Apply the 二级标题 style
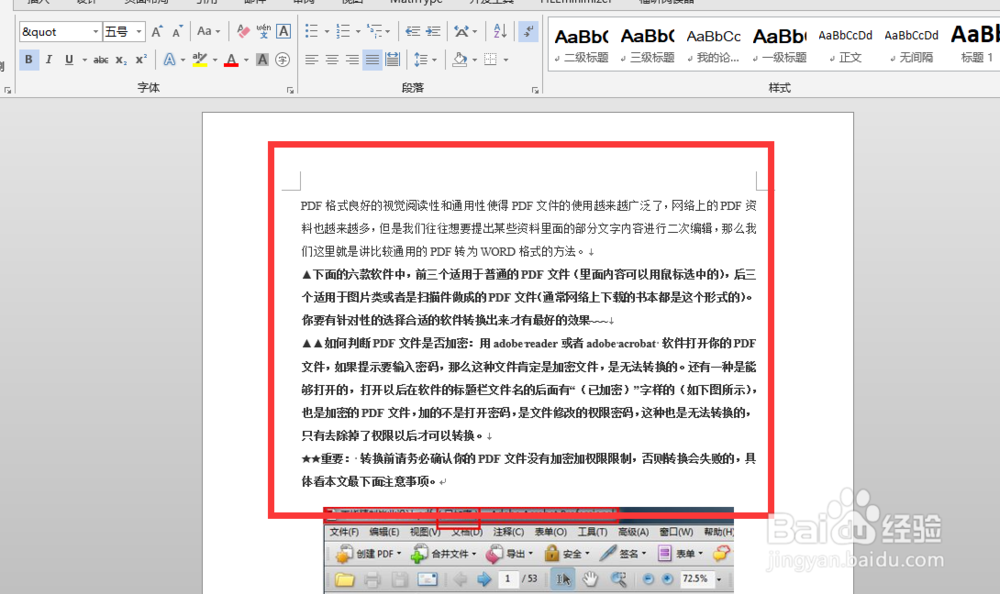The width and height of the screenshot is (1000, 594). (x=582, y=45)
